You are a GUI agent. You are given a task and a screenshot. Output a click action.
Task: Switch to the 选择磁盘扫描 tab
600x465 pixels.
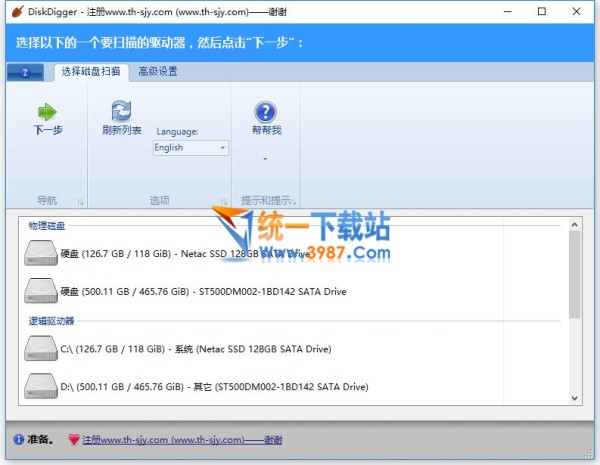point(91,72)
